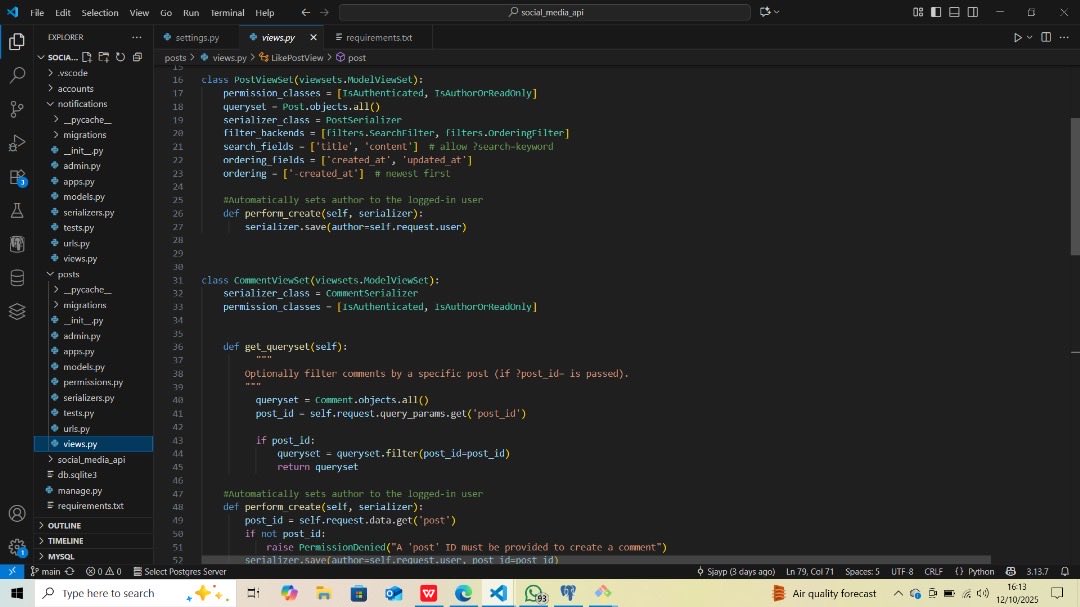The width and height of the screenshot is (1080, 607).
Task: Collapse the notifications folder
Action: pyautogui.click(x=82, y=103)
